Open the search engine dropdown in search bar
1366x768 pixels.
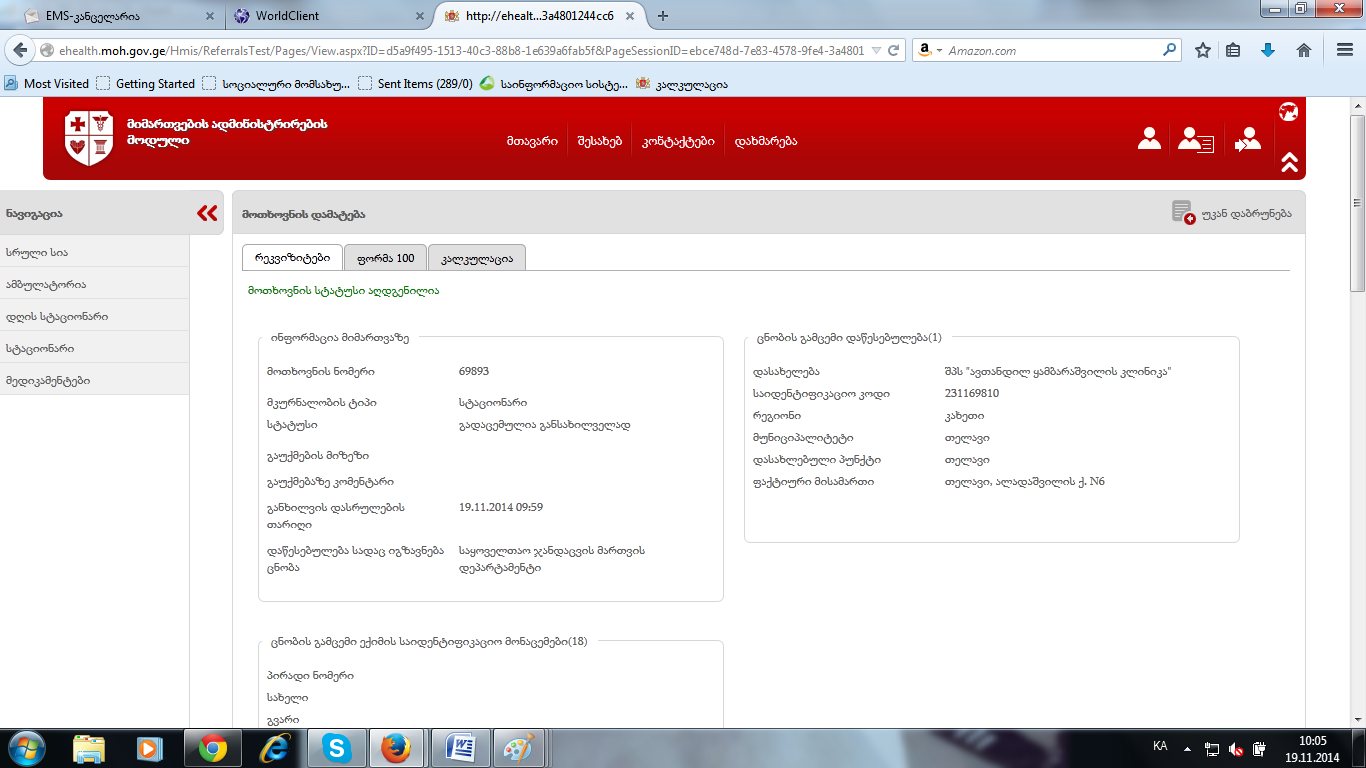(930, 50)
